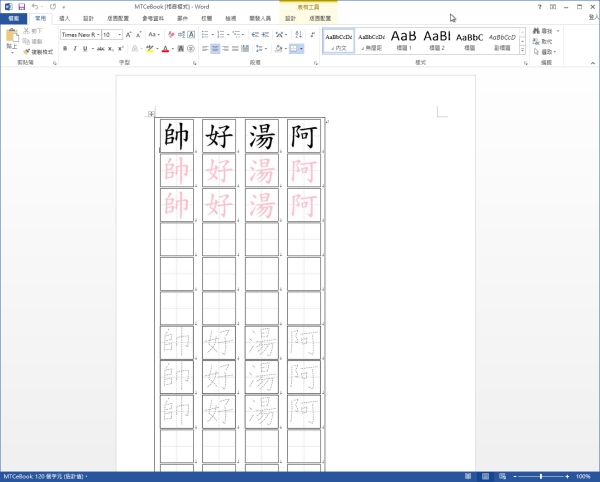This screenshot has height=482, width=600.
Task: Toggle subscript formatting
Action: (x=113, y=48)
